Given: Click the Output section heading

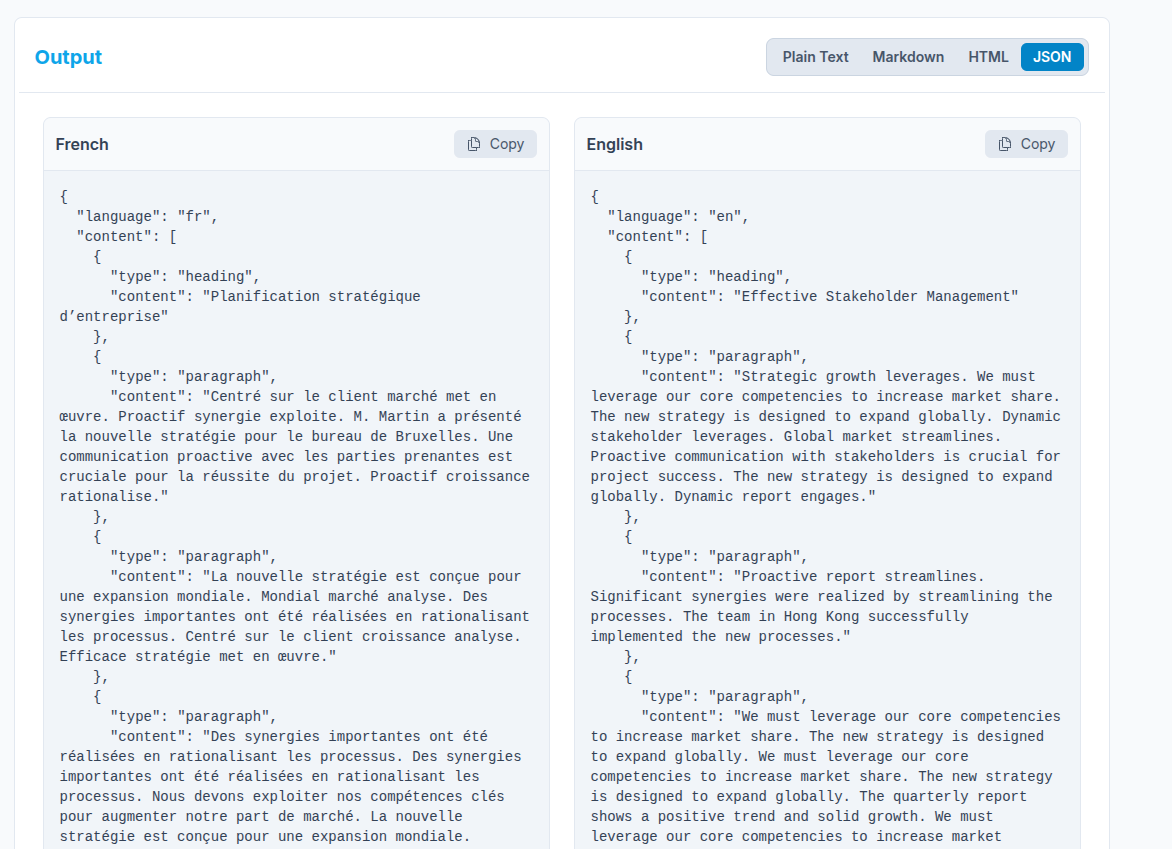Looking at the screenshot, I should (68, 57).
